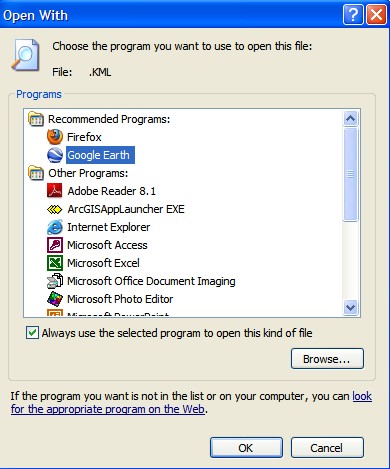Click the program list scrollbar thumb

(350, 174)
